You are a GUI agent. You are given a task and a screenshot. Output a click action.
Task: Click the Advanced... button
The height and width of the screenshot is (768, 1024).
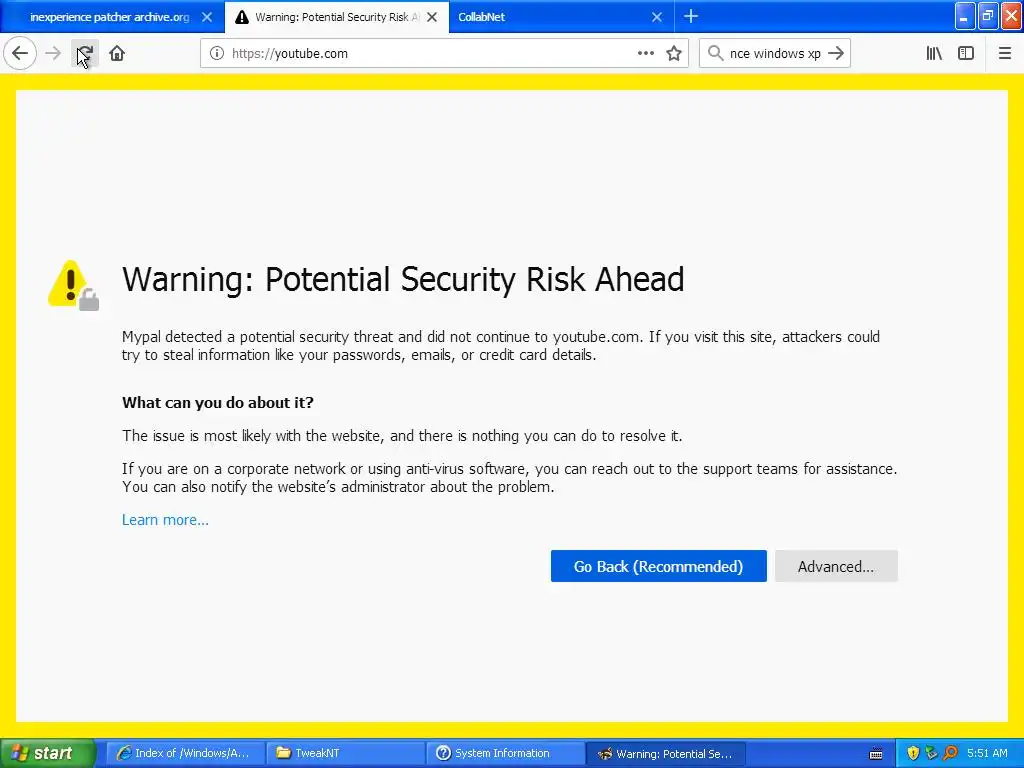[836, 566]
